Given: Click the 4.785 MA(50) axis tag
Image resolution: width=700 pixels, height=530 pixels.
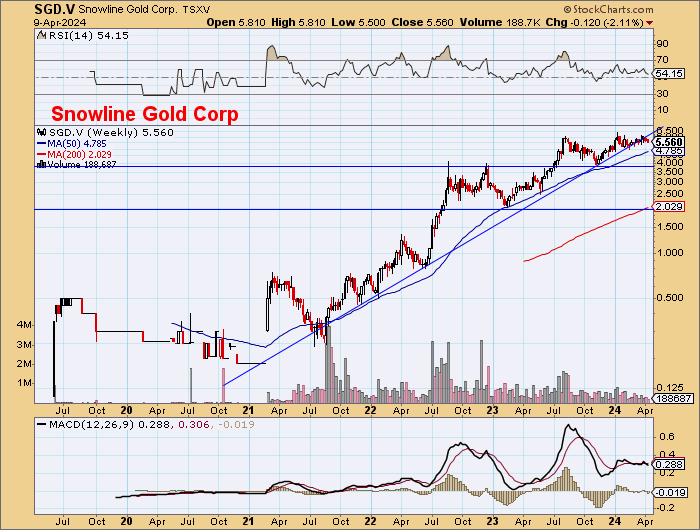Looking at the screenshot, I should coord(668,151).
